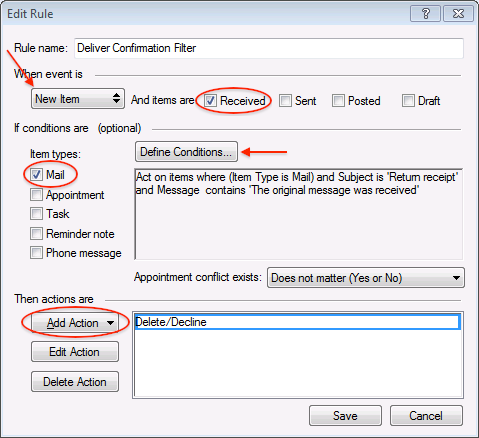Click Define Conditions button

(x=186, y=152)
